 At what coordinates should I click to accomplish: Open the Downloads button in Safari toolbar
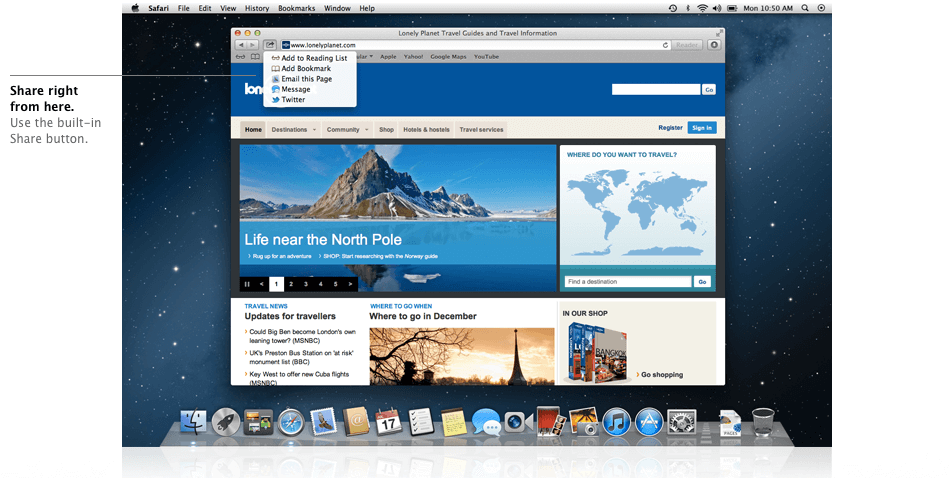point(714,45)
